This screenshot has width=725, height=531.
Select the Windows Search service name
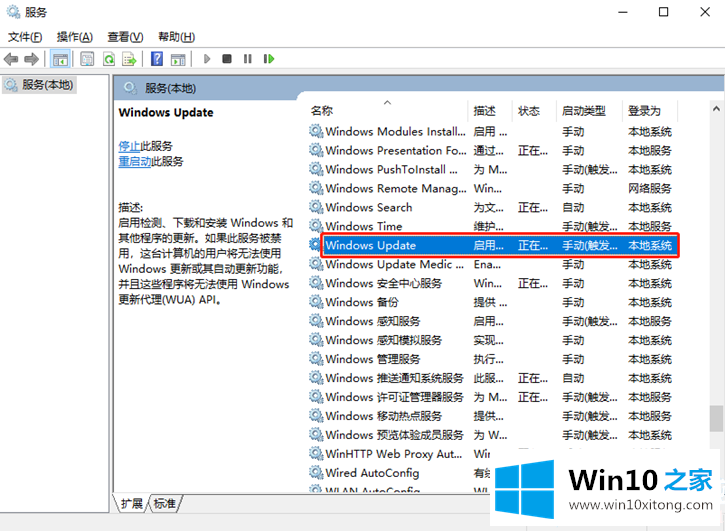[x=369, y=207]
